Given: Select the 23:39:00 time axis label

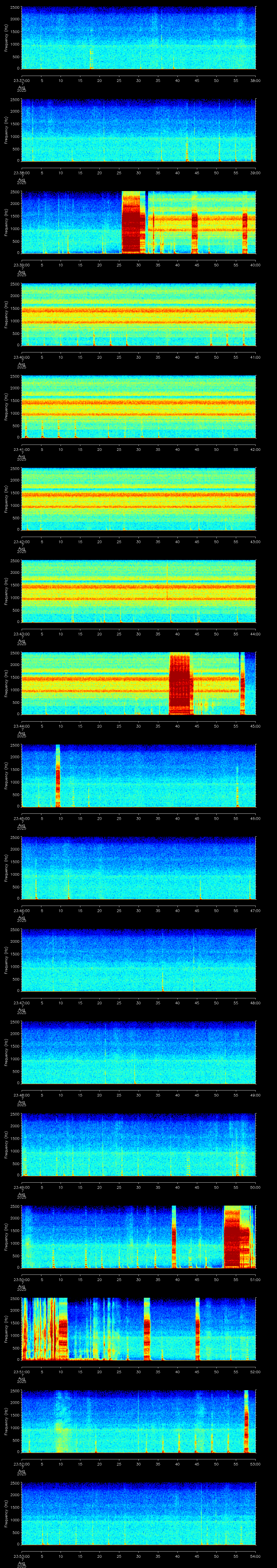Looking at the screenshot, I should (x=21, y=265).
